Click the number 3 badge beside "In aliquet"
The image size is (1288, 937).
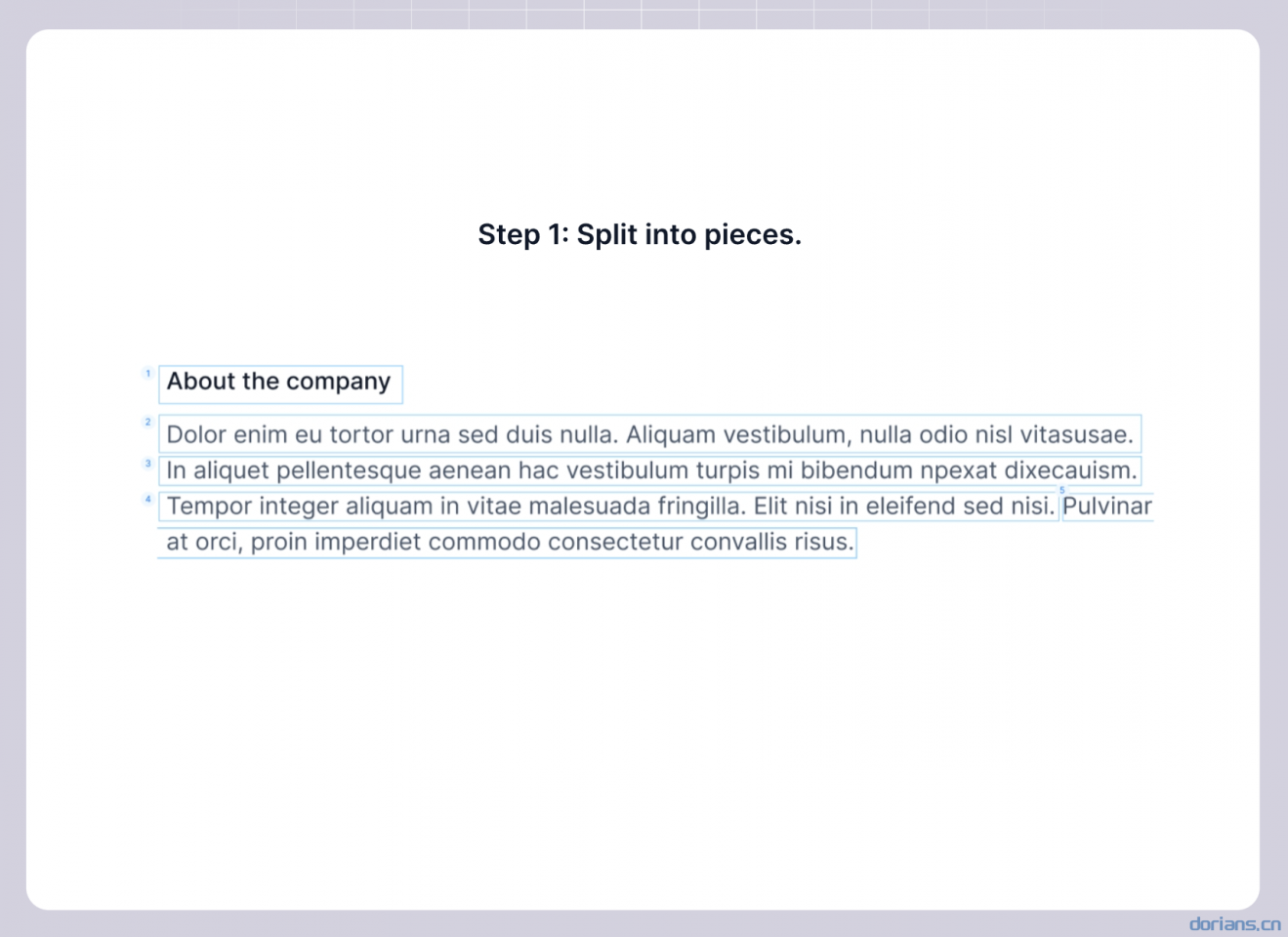tap(148, 464)
